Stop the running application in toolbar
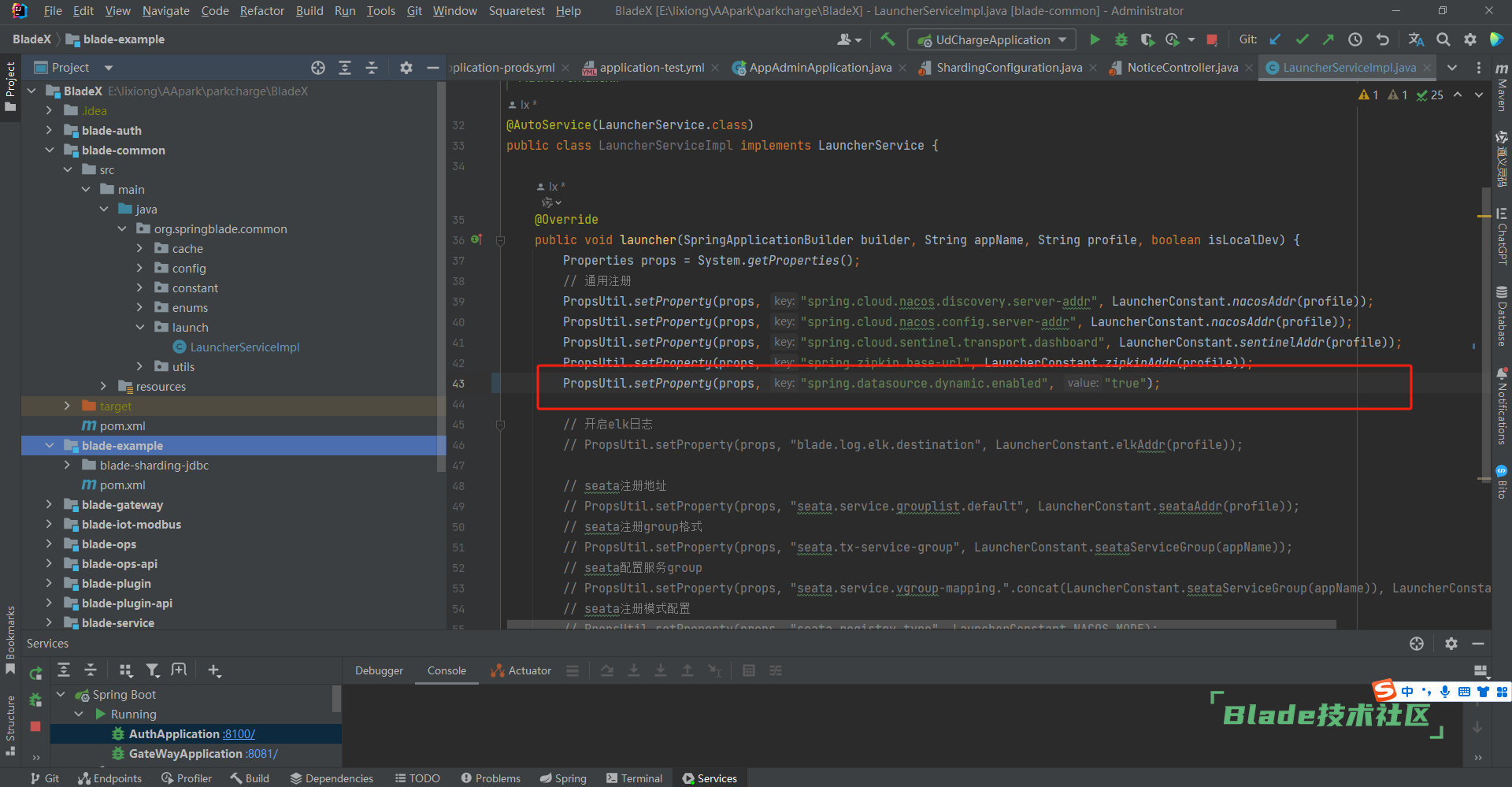 pyautogui.click(x=1212, y=39)
